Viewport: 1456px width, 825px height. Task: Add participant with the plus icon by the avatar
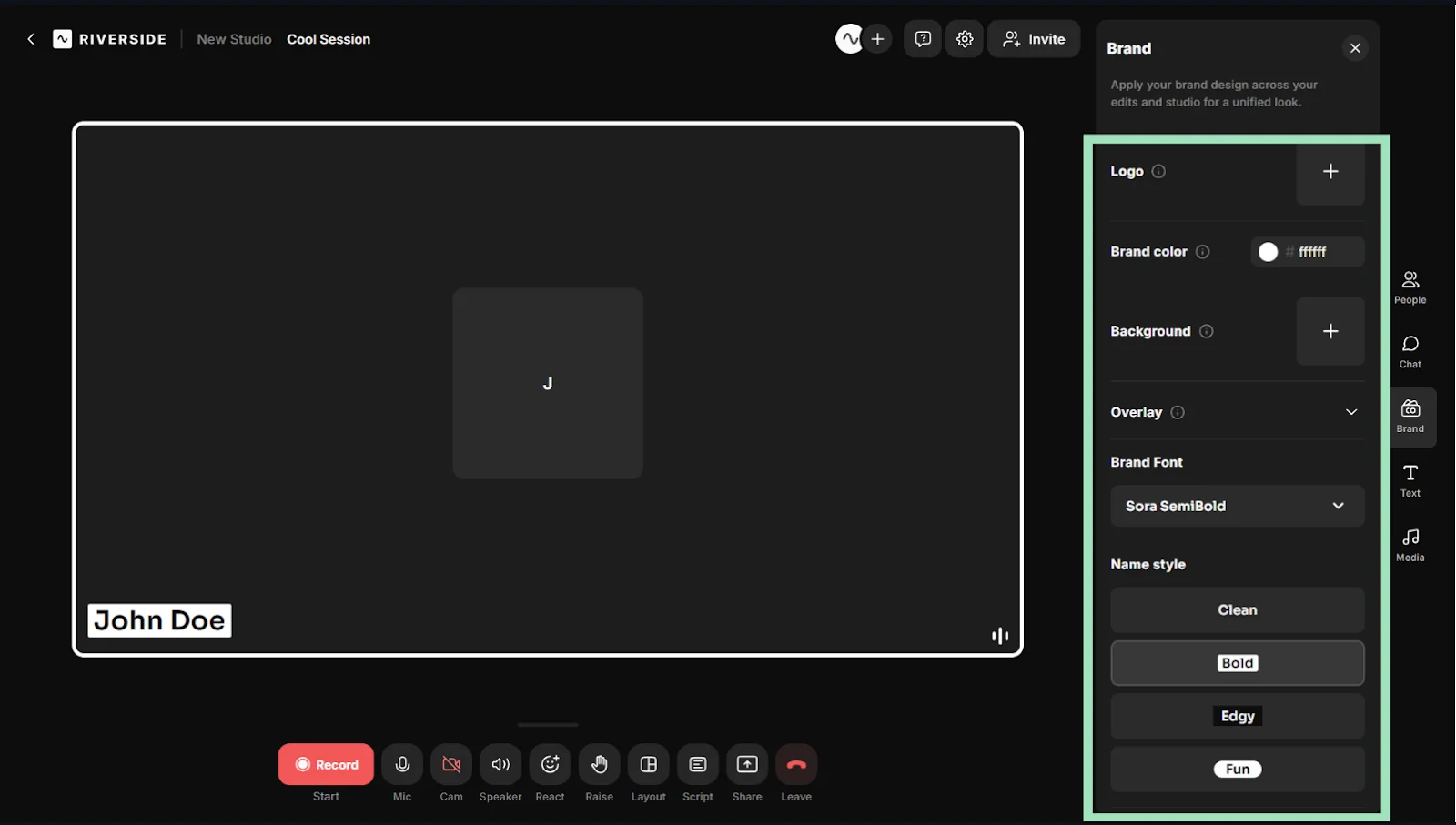click(x=877, y=39)
